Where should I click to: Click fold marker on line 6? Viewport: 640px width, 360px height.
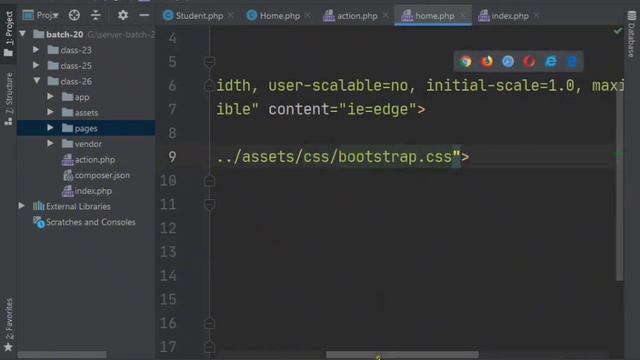tap(209, 85)
